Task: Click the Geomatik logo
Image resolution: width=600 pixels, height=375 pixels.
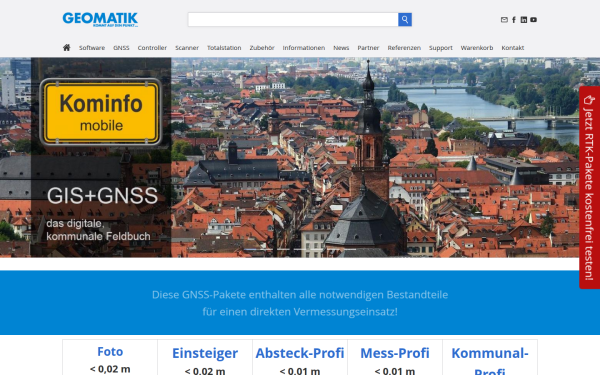Action: 100,20
